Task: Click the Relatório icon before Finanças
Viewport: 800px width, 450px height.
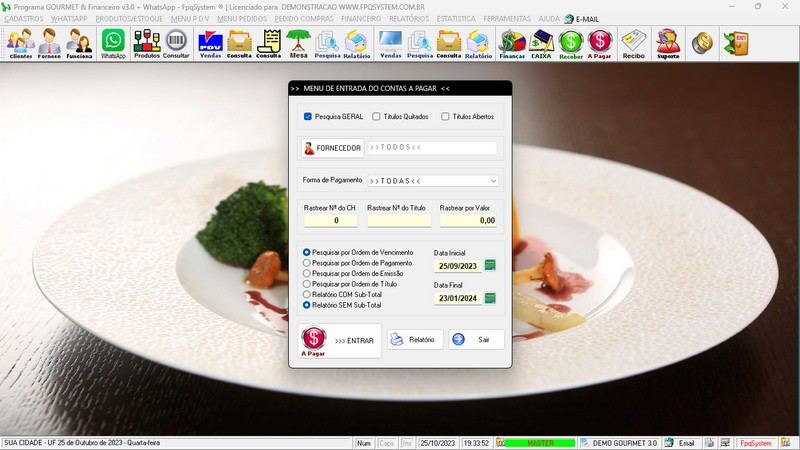Action: (x=478, y=43)
